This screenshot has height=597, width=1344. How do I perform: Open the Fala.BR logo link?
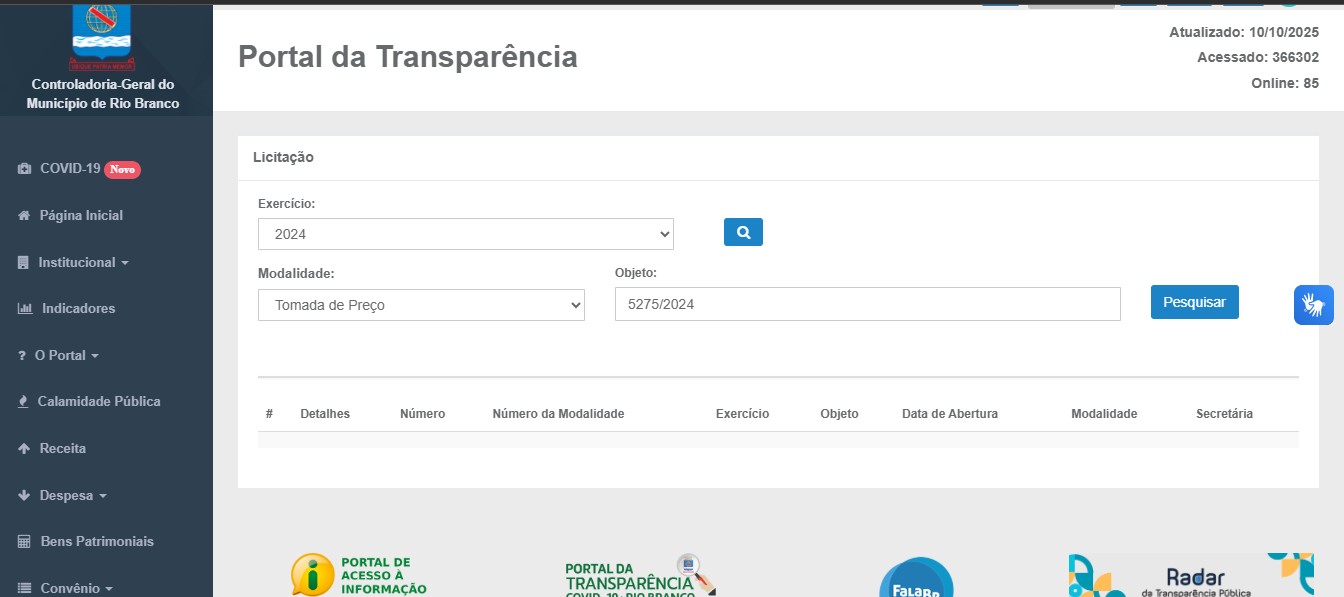pos(915,579)
